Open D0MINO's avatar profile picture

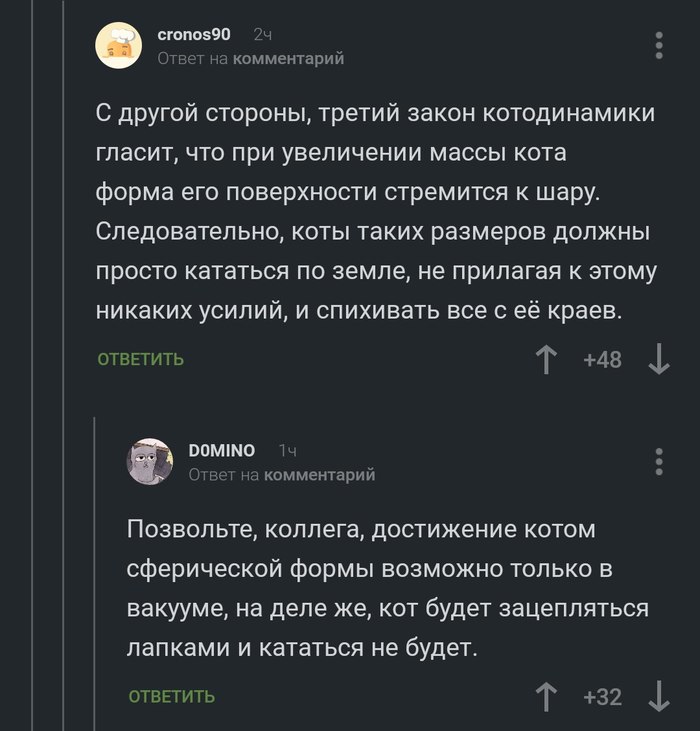(x=149, y=461)
